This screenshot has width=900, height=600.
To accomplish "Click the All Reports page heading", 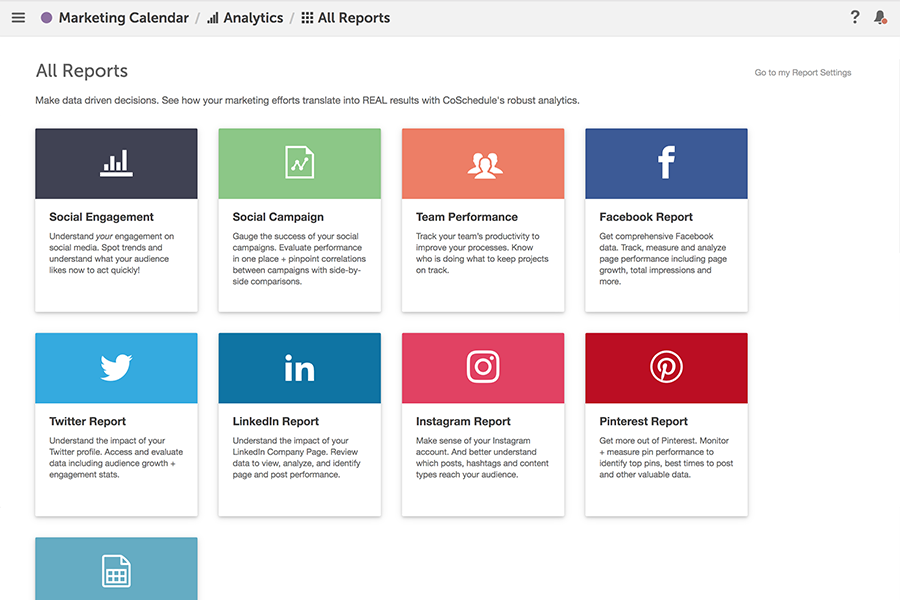I will [x=82, y=71].
